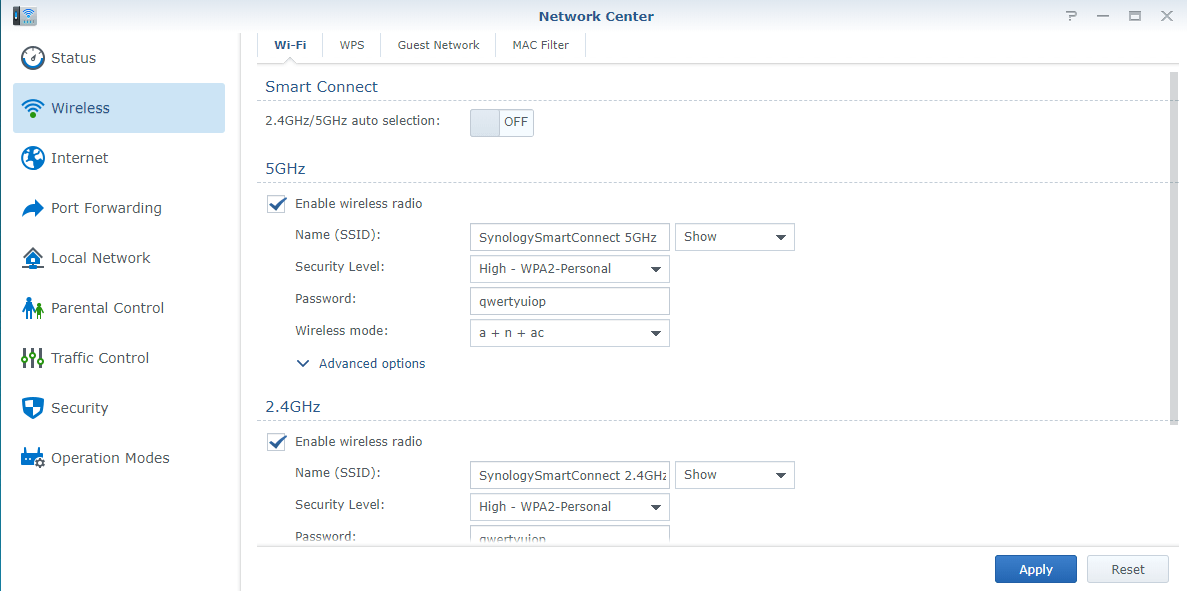Viewport: 1187px width, 591px height.
Task: Open the MAC Filter tab
Action: click(x=540, y=45)
